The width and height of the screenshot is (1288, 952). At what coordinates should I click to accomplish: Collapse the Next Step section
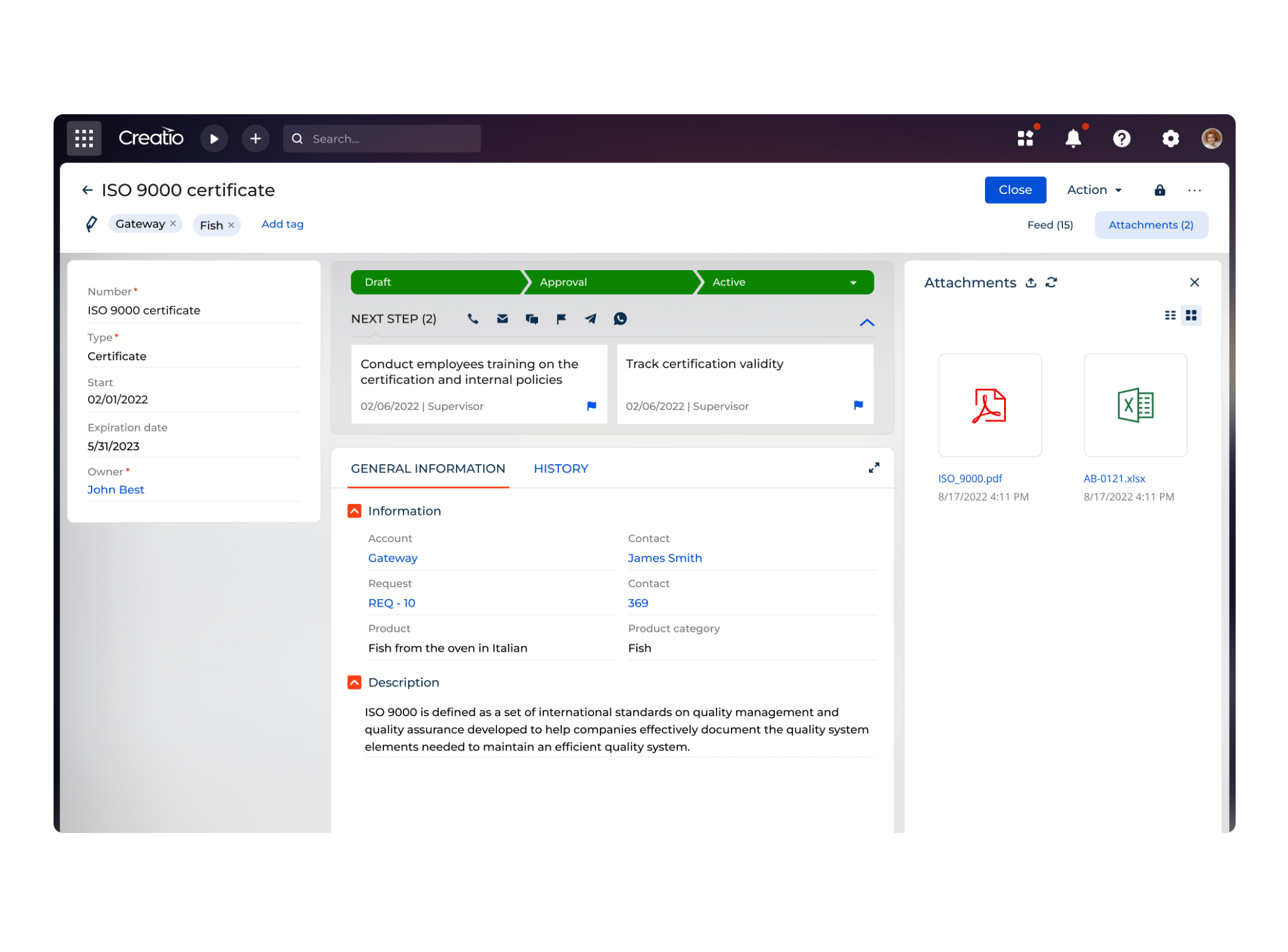click(x=867, y=322)
